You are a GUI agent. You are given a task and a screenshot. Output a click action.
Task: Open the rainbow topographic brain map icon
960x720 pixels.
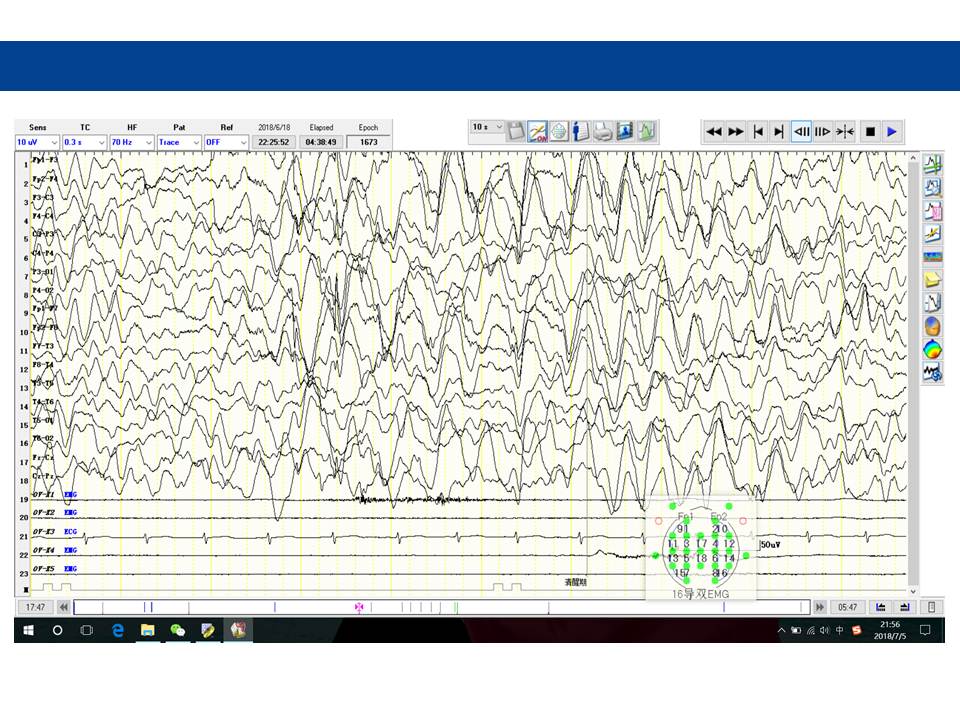click(x=932, y=350)
